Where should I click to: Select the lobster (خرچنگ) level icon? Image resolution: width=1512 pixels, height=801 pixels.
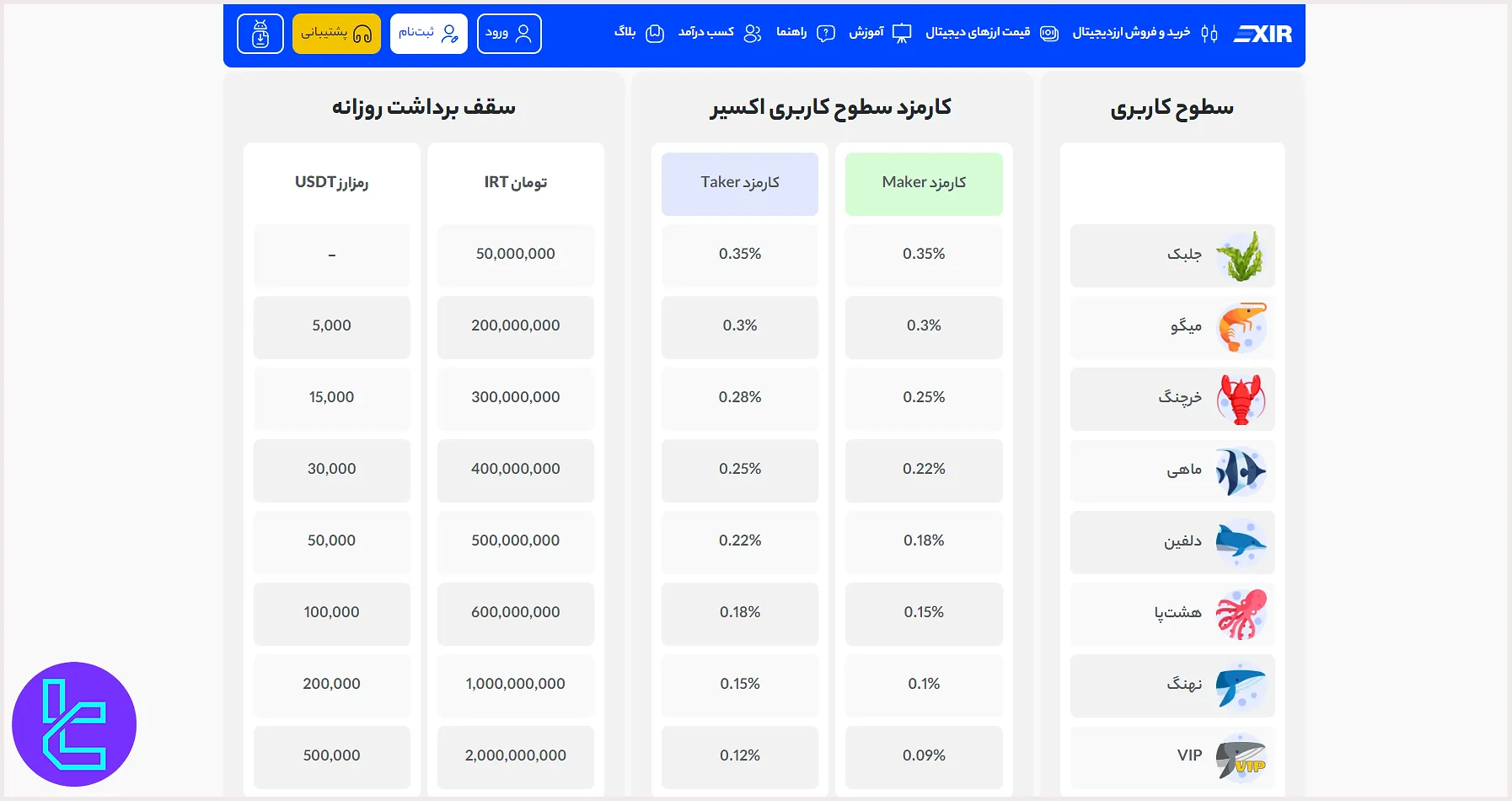[1241, 399]
